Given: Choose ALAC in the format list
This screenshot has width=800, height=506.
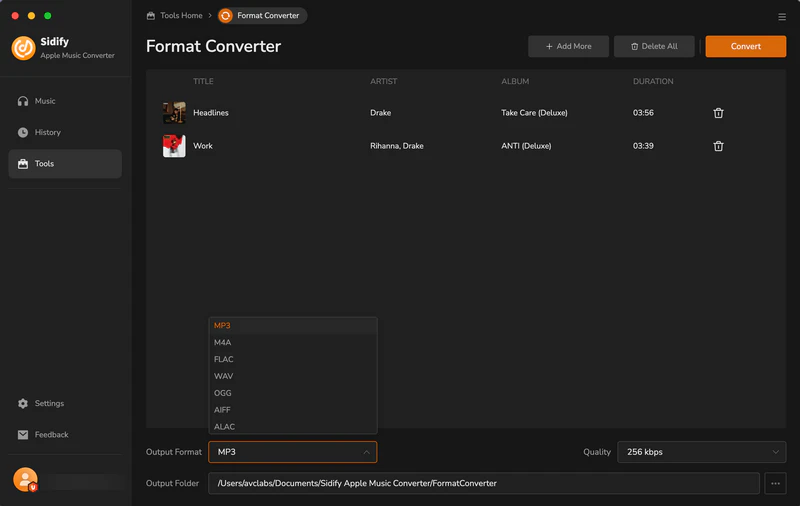Looking at the screenshot, I should coord(293,426).
